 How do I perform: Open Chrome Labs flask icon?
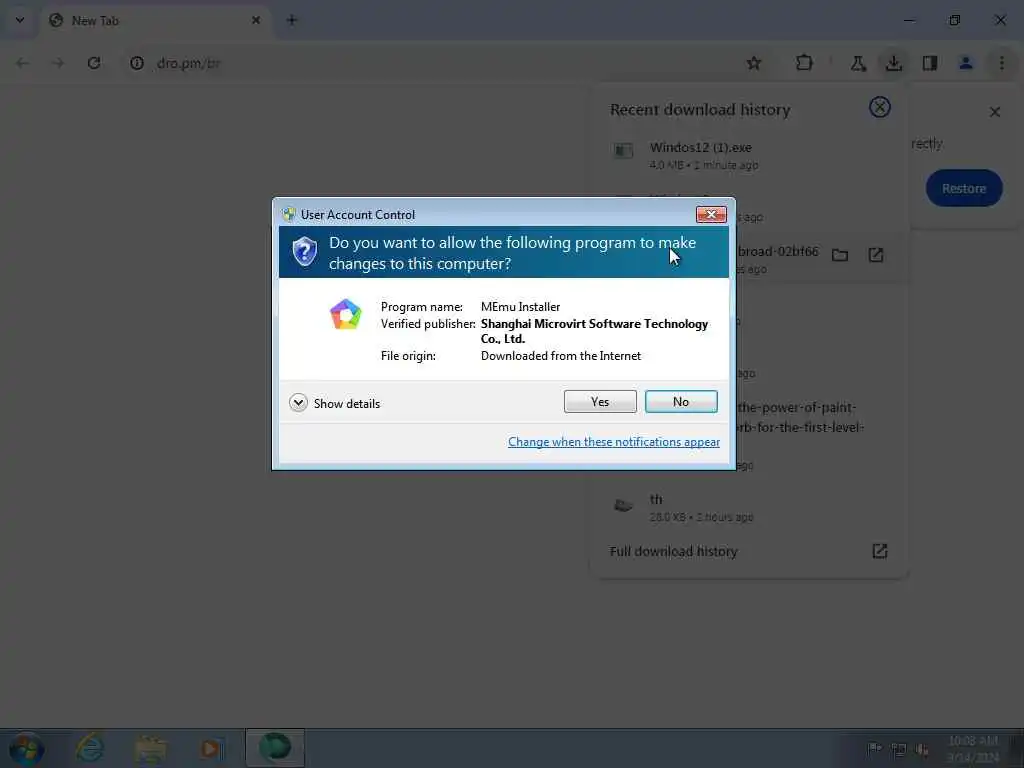point(857,63)
